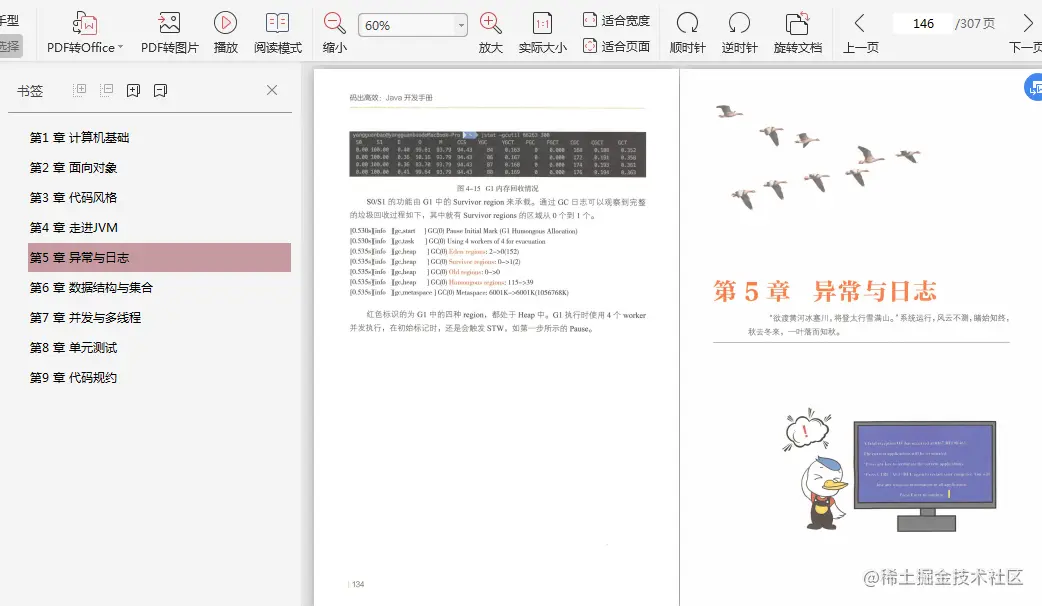Click the terminal screenshot figure in page

click(497, 154)
